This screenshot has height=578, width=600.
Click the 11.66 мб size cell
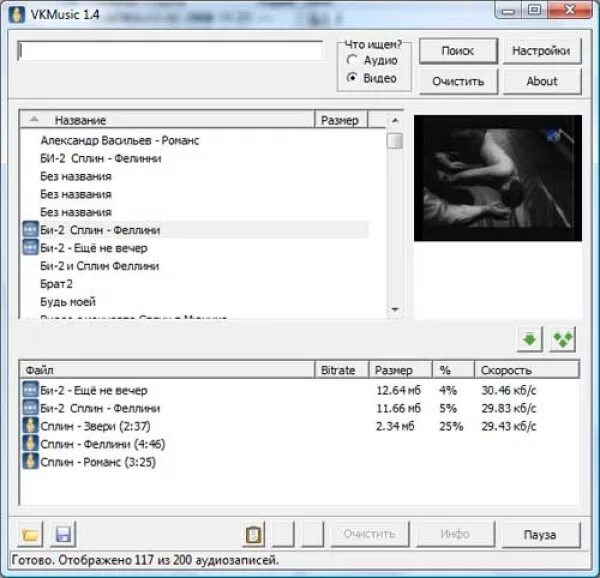pos(398,408)
